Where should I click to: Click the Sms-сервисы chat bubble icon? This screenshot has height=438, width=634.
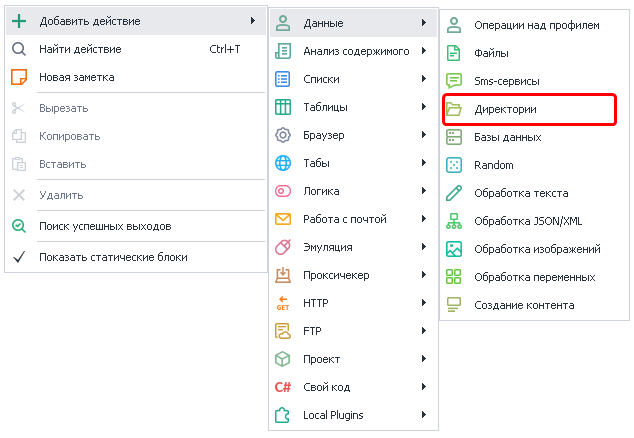pyautogui.click(x=454, y=81)
